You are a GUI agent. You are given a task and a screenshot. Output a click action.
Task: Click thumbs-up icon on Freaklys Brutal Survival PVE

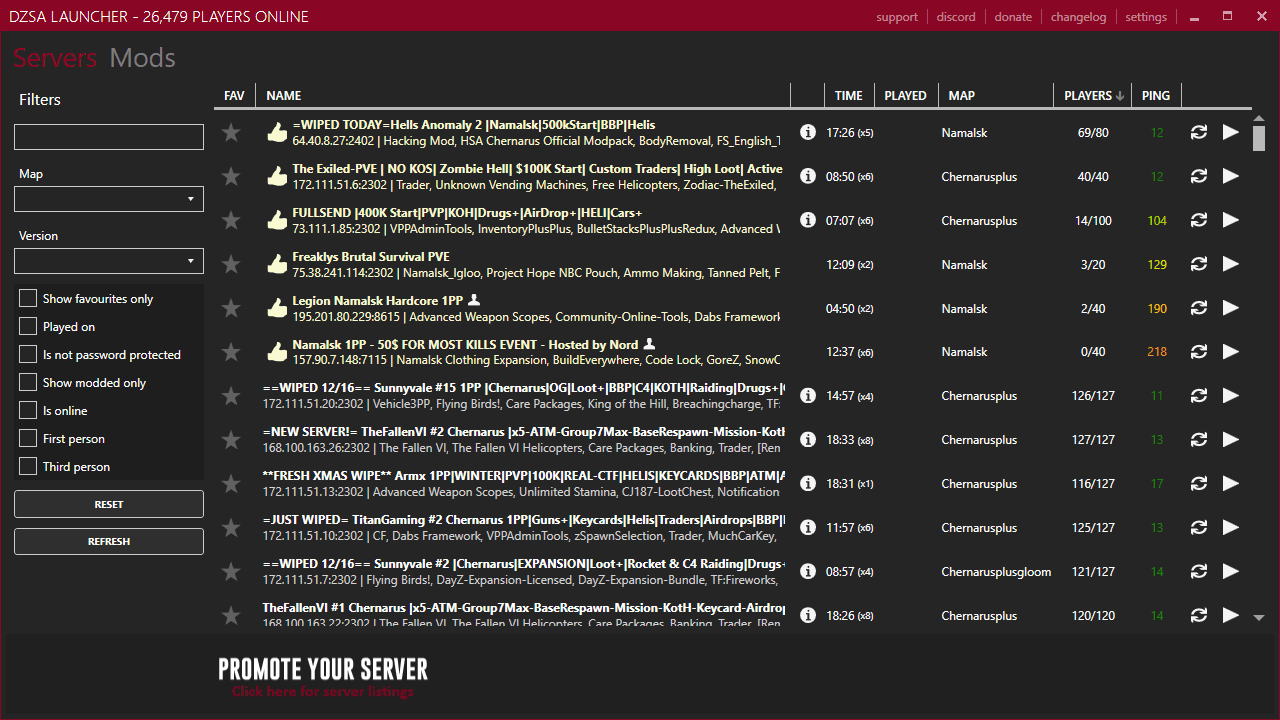click(x=277, y=264)
